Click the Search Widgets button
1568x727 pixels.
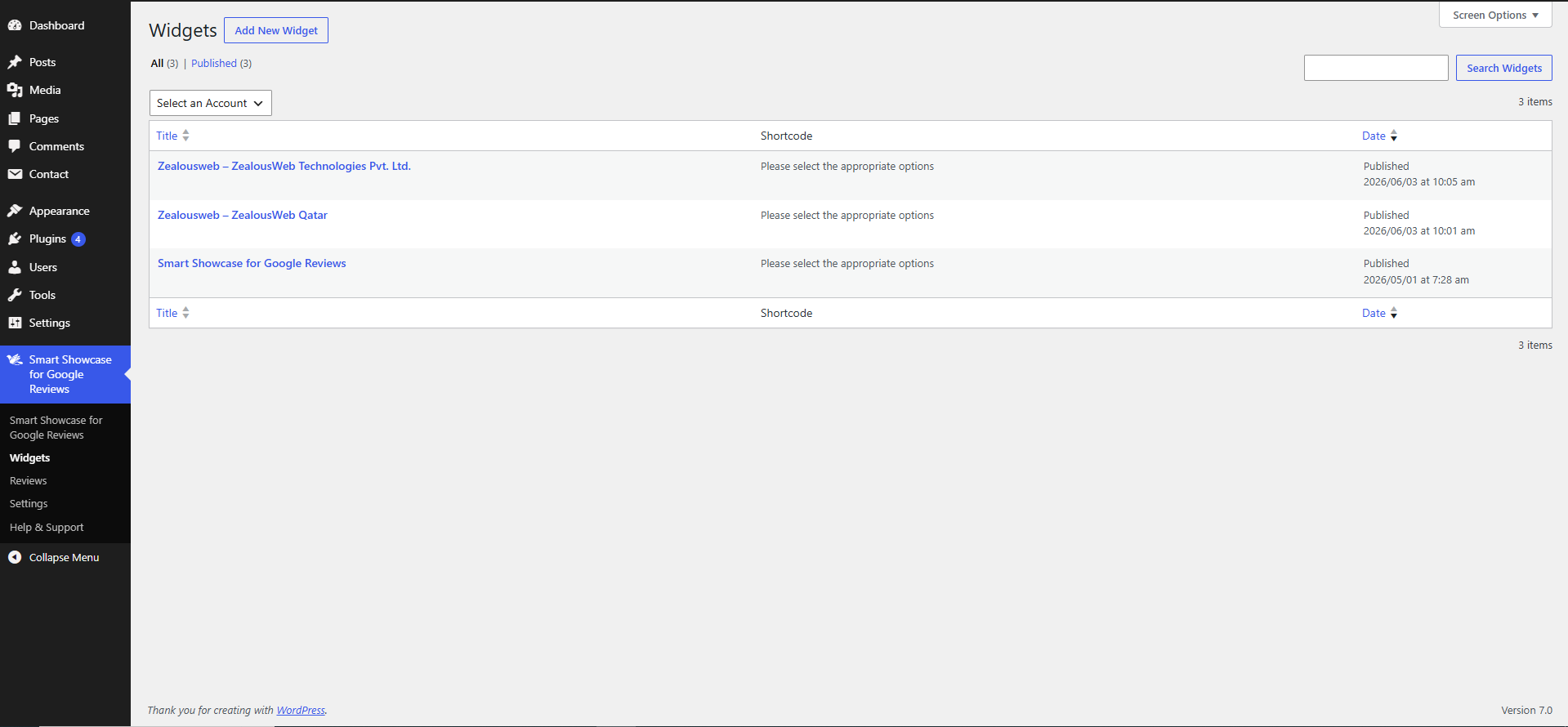tap(1503, 68)
